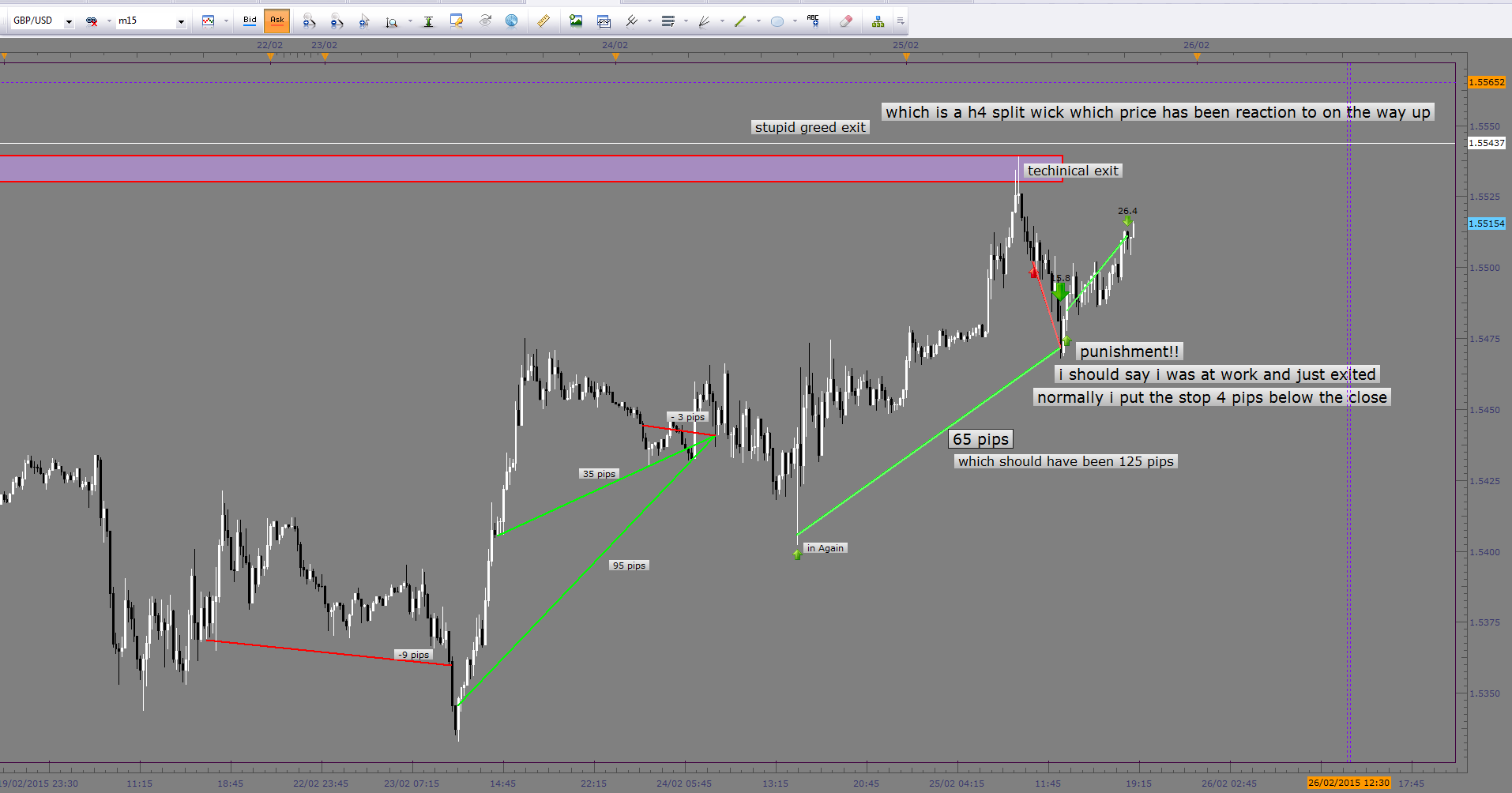Select the '65 pips' annotation label
Screen dimensions: 1512x793
[x=980, y=439]
